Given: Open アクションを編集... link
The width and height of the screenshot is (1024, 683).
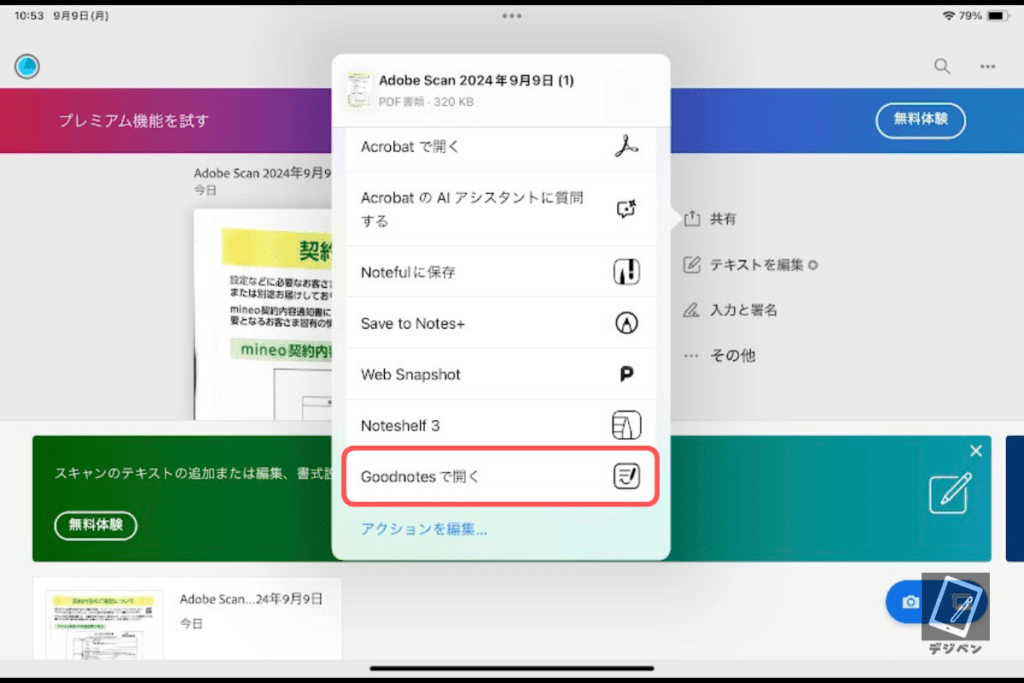Looking at the screenshot, I should [x=424, y=529].
